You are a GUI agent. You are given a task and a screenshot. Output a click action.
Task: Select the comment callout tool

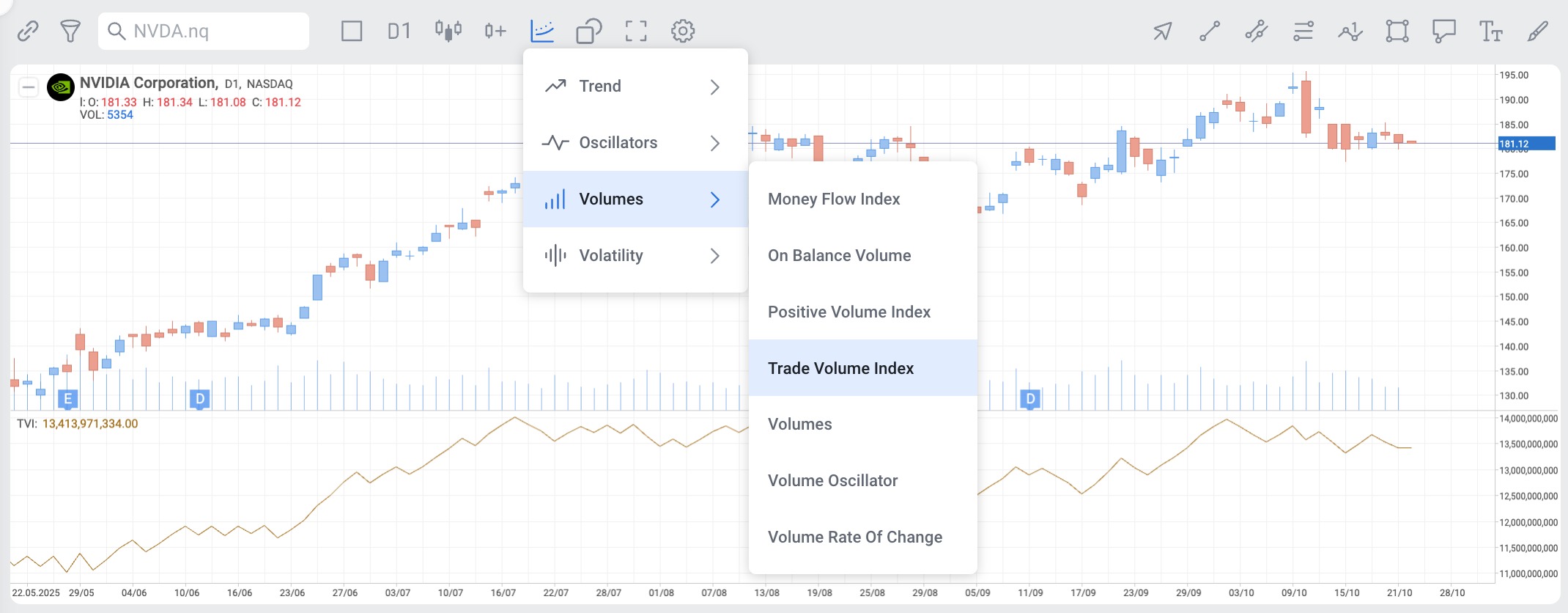(x=1443, y=31)
